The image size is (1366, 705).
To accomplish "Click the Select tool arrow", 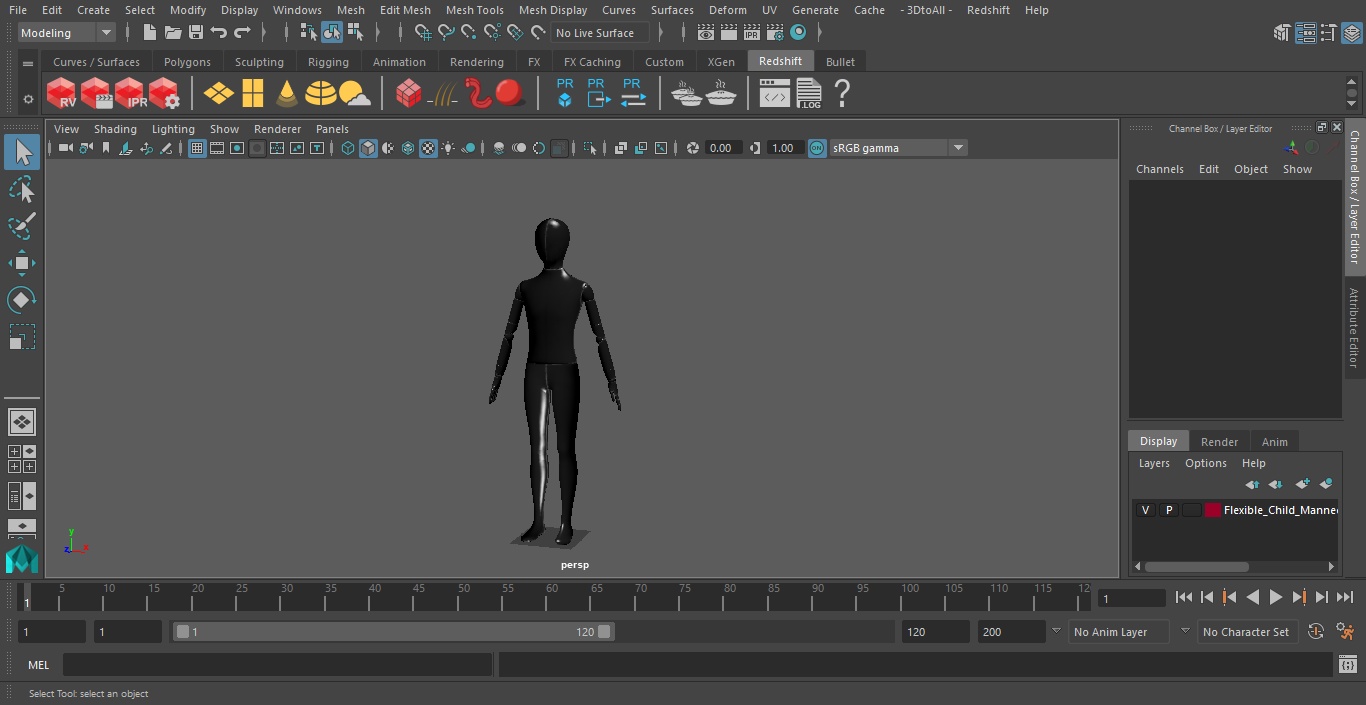I will click(22, 152).
